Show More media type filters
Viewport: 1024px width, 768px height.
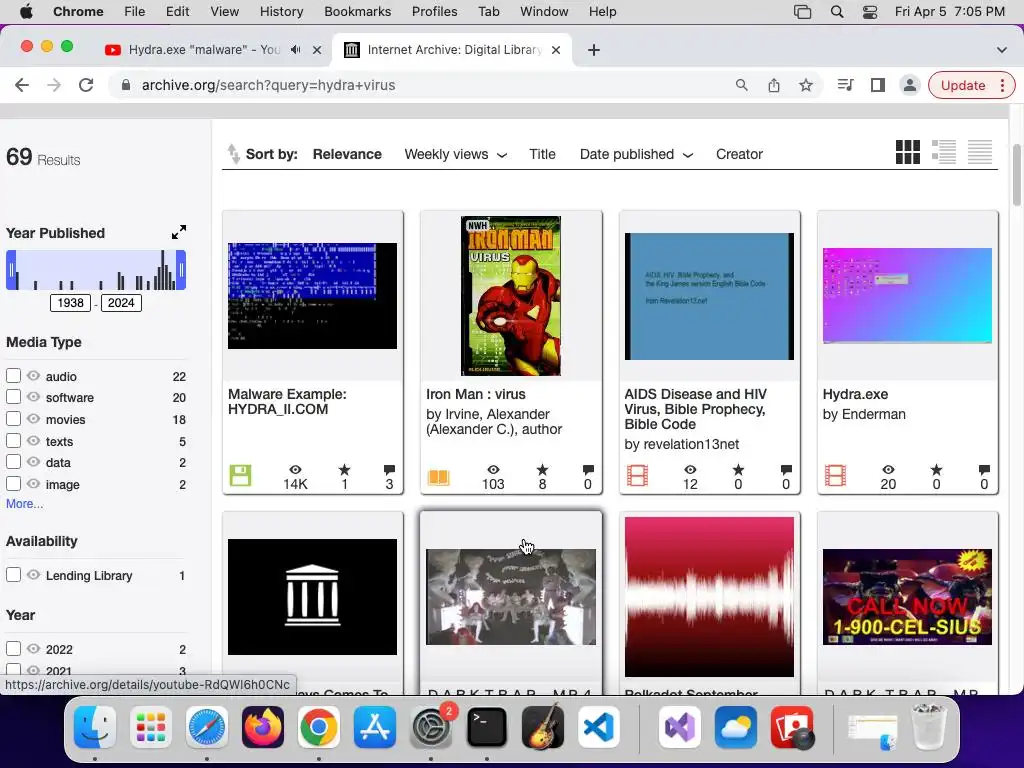(x=25, y=504)
